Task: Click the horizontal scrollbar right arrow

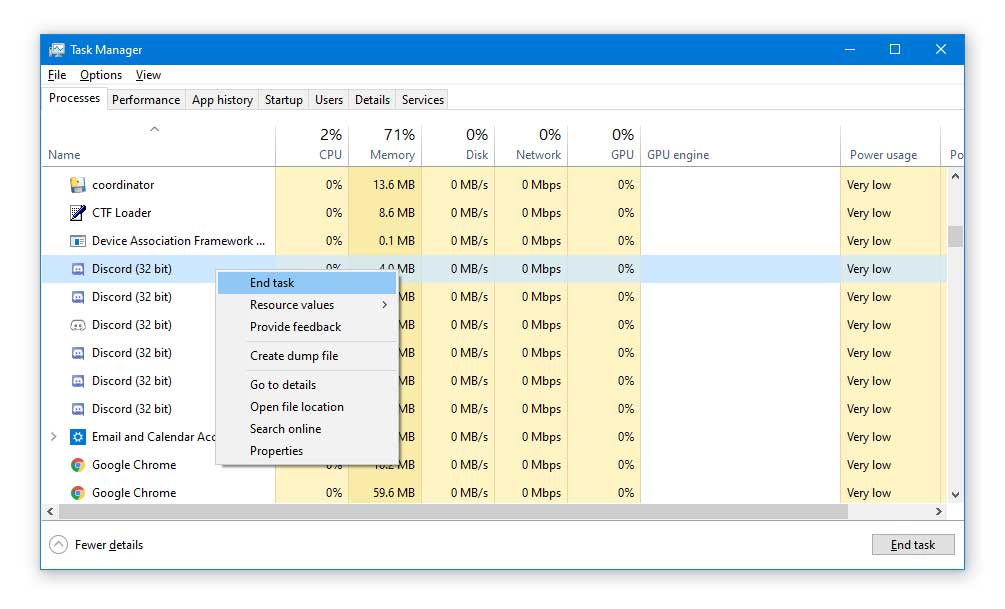Action: tap(939, 512)
